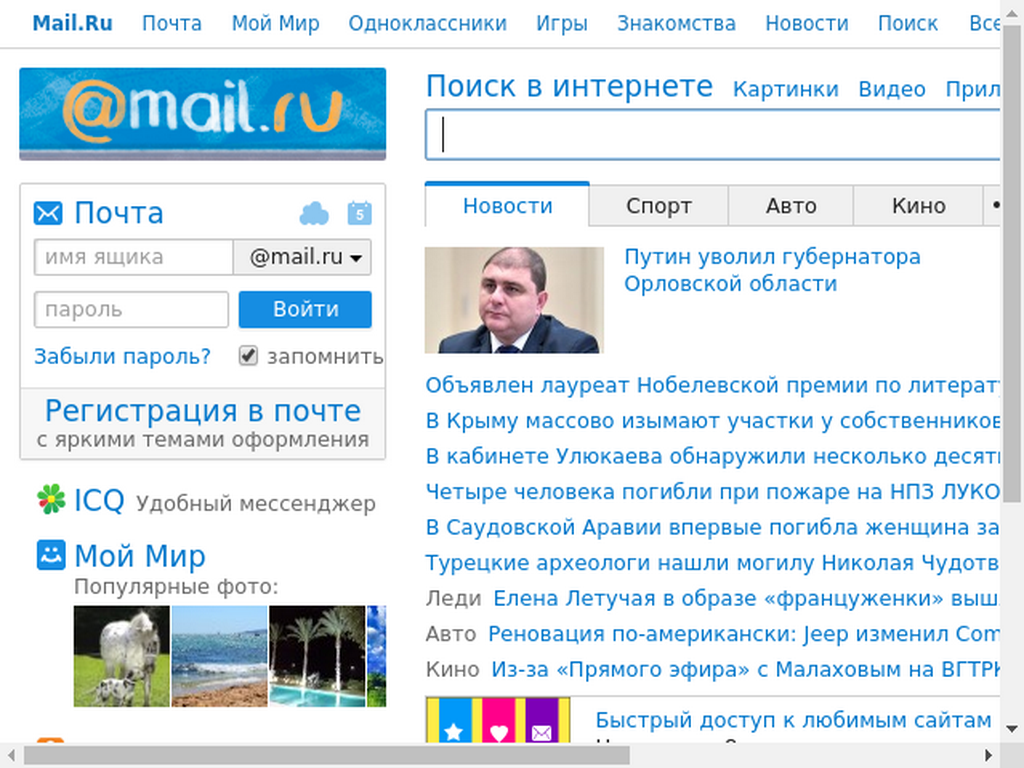1024x768 pixels.
Task: Click the имя ящика input field
Action: coord(134,257)
